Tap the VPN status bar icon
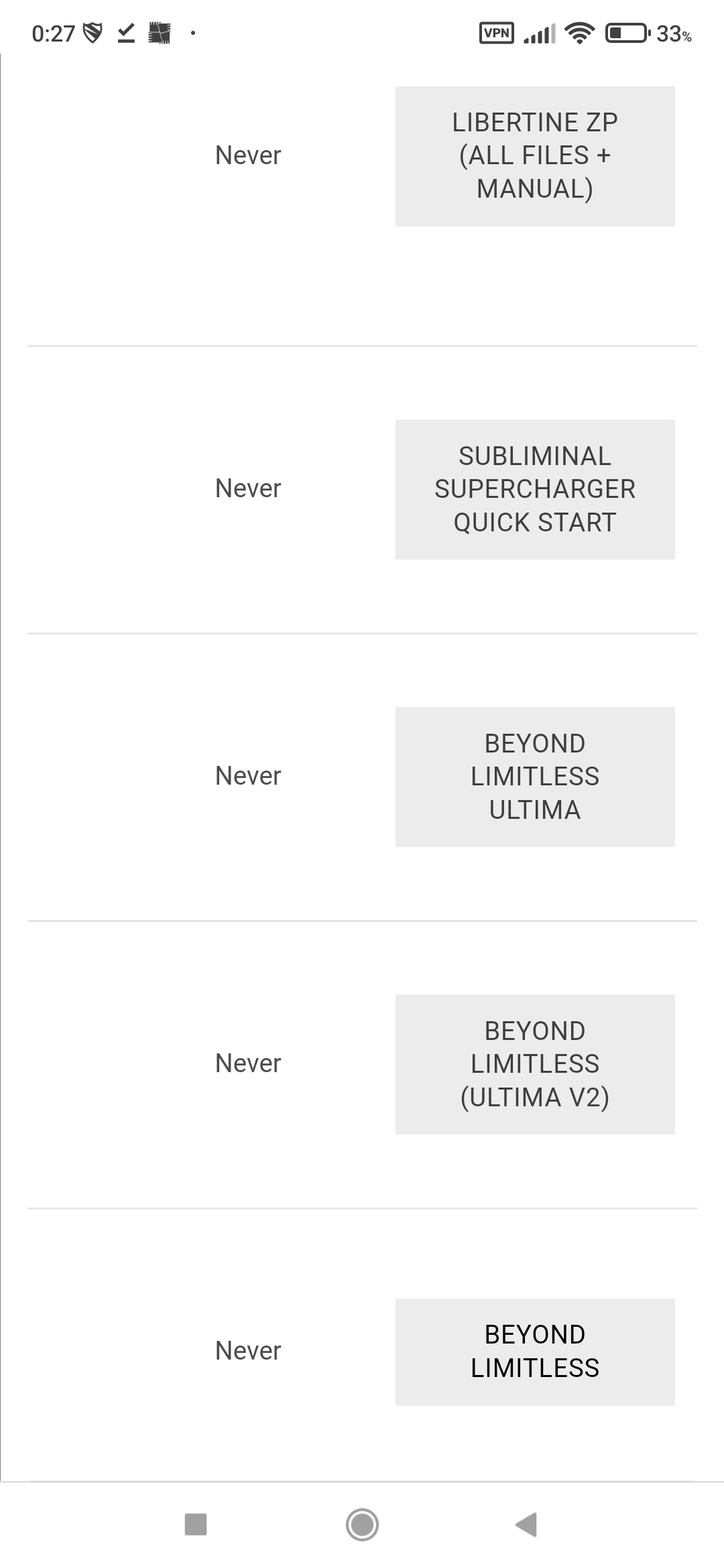 pos(497,33)
